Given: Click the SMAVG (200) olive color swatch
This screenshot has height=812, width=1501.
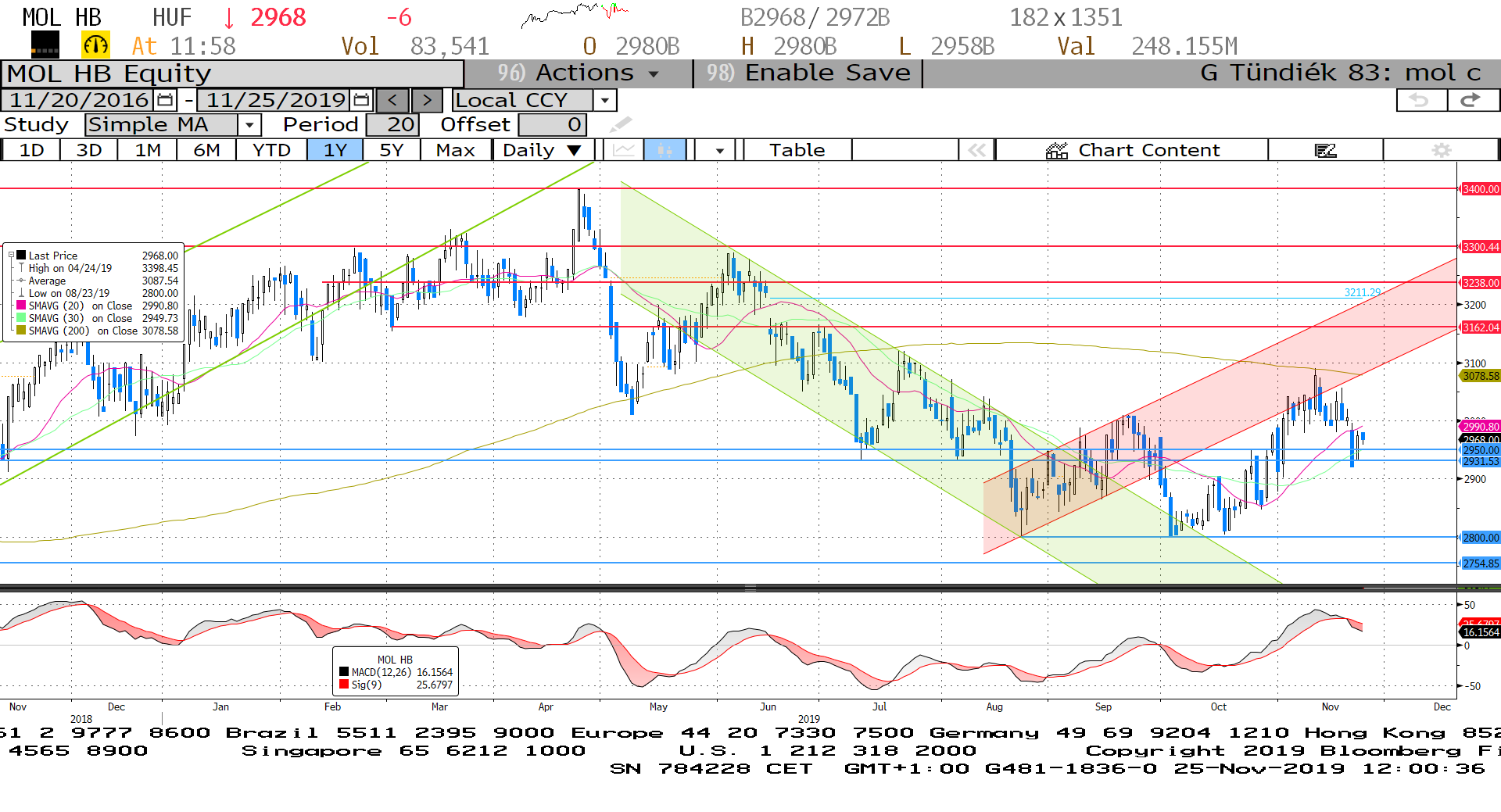Looking at the screenshot, I should [x=21, y=330].
